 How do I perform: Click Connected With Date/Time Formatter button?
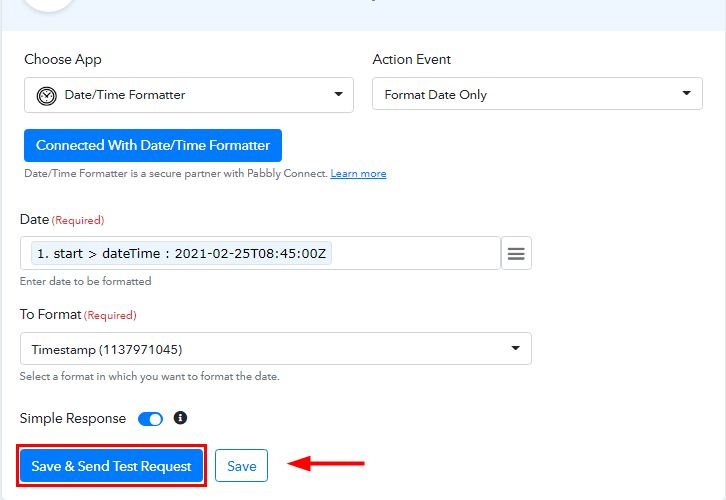153,145
